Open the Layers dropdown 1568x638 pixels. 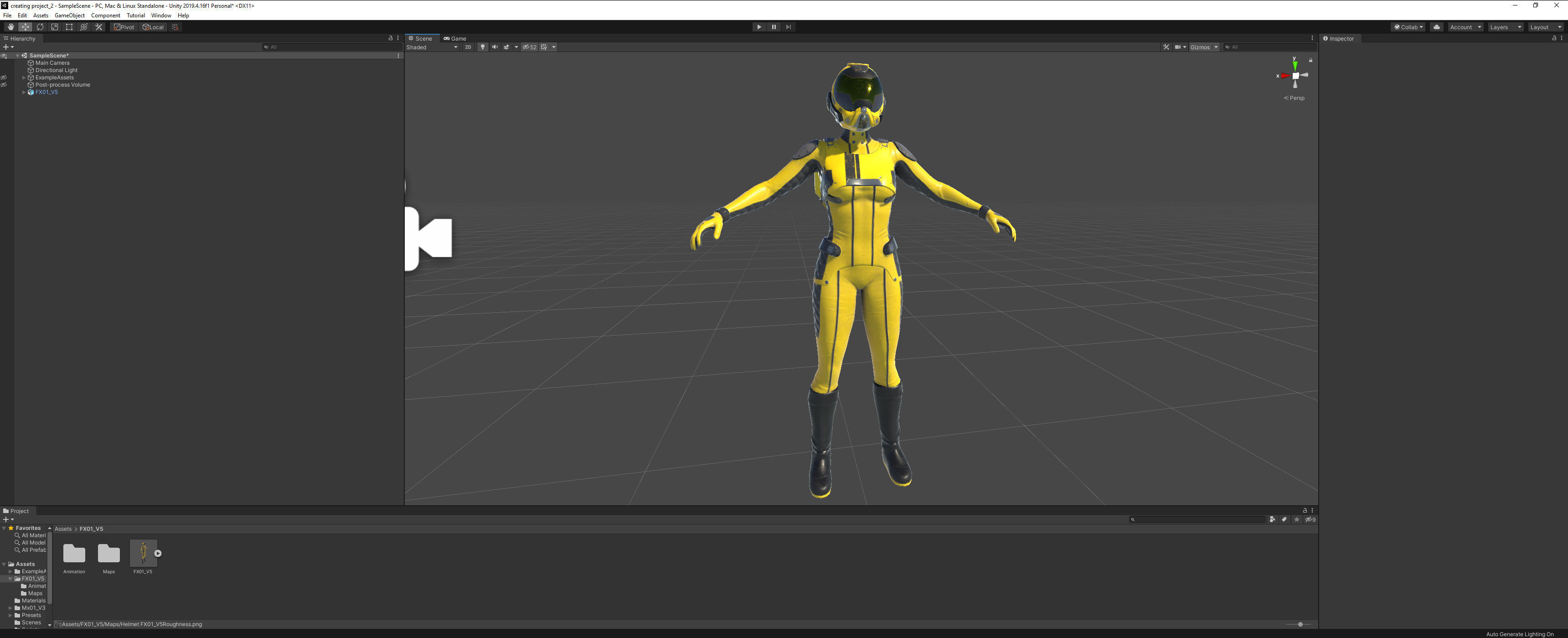[x=1505, y=27]
